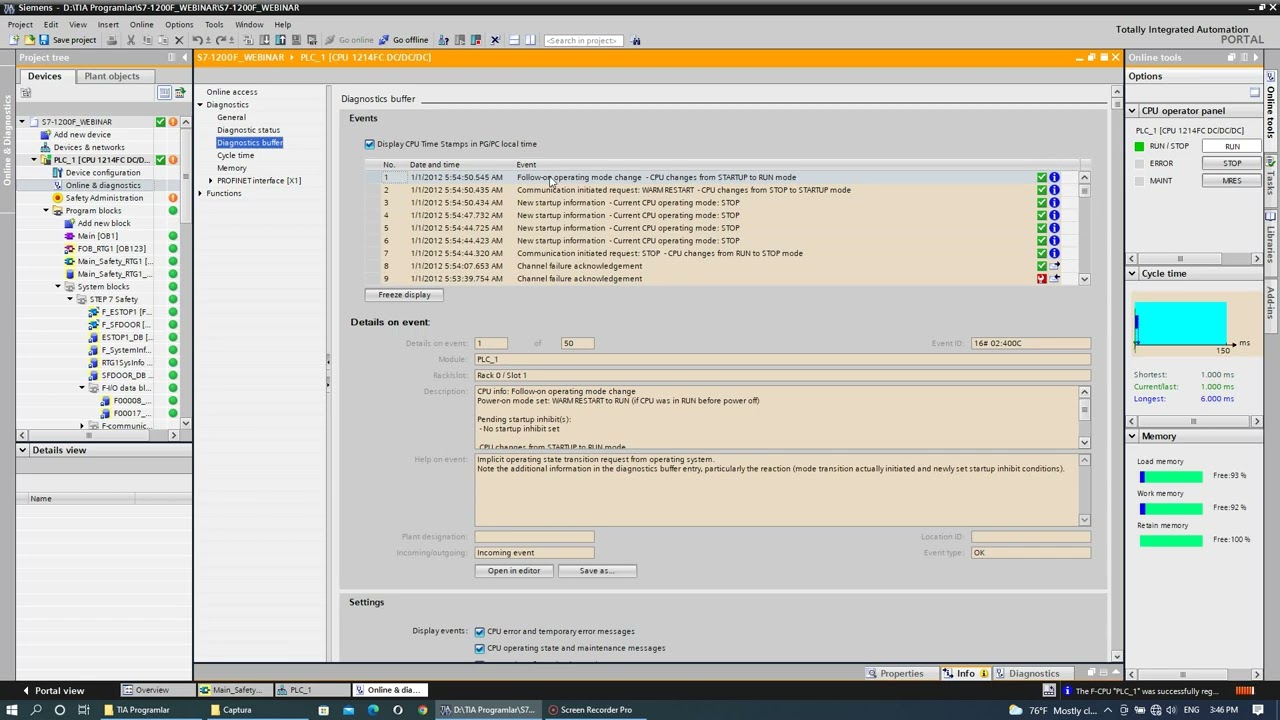The image size is (1280, 720).
Task: Click the search binoculars icon
Action: click(x=636, y=40)
